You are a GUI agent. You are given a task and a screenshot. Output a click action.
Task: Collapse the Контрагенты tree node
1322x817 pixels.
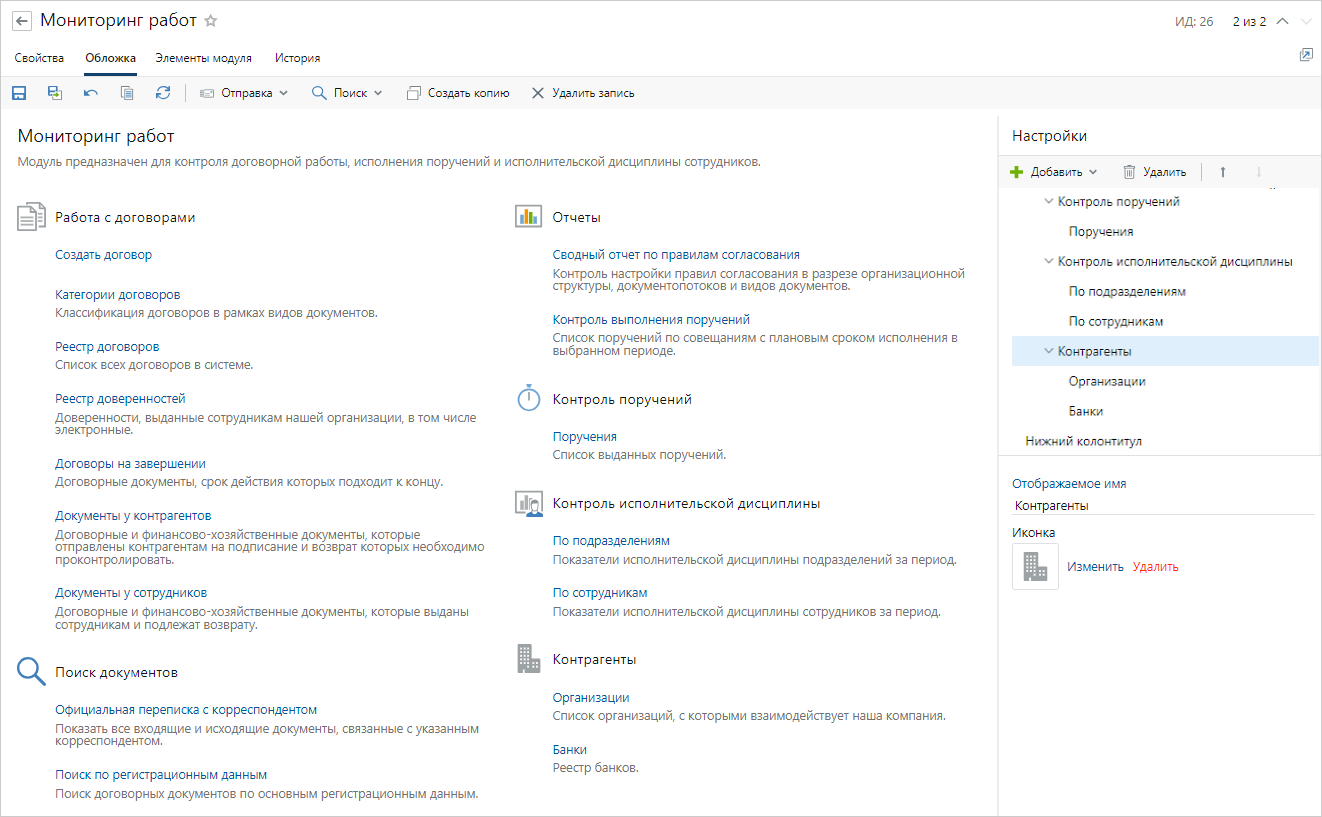[1049, 352]
